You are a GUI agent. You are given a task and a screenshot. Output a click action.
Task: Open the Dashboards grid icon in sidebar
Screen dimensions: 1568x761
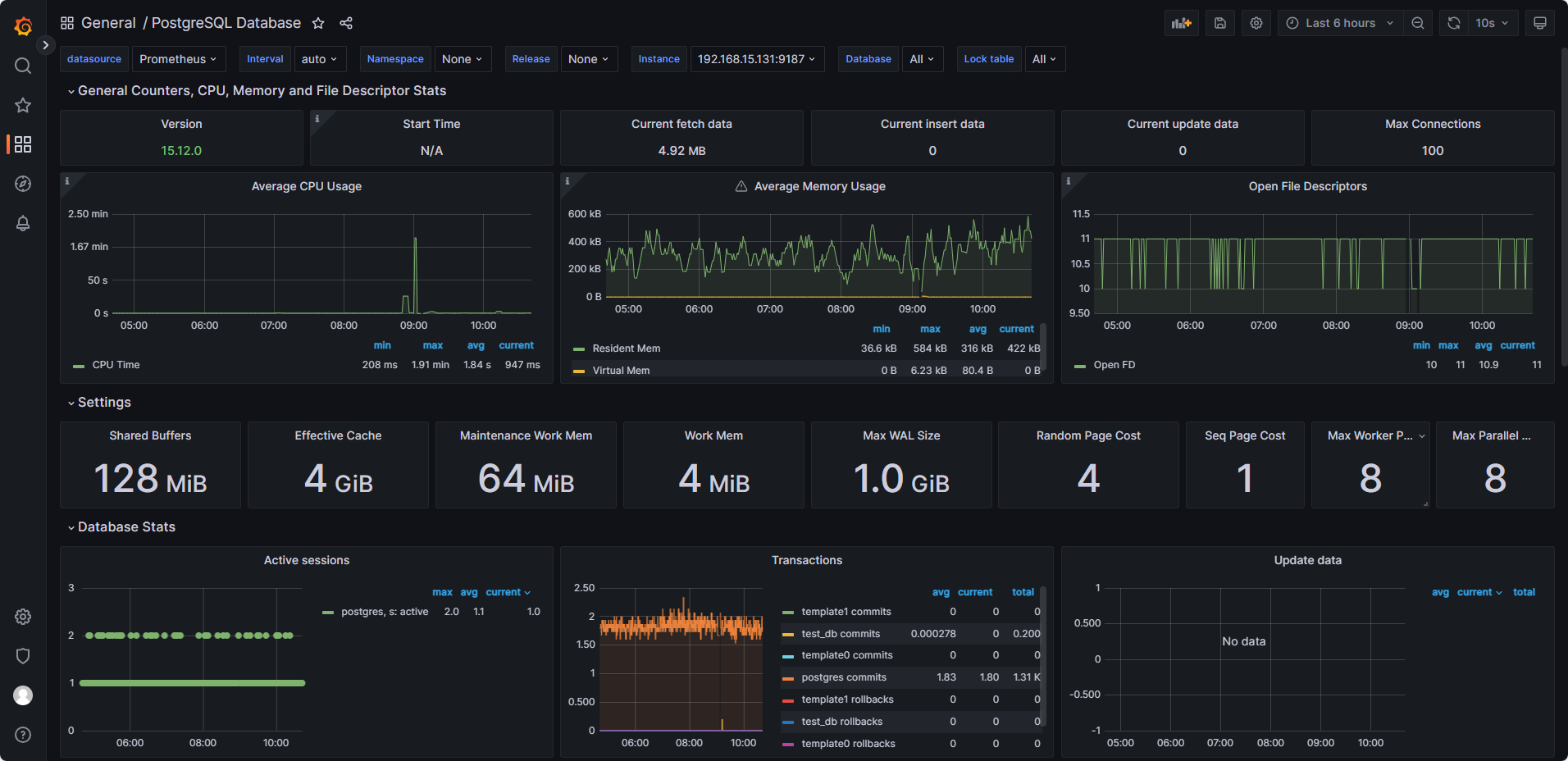(23, 144)
